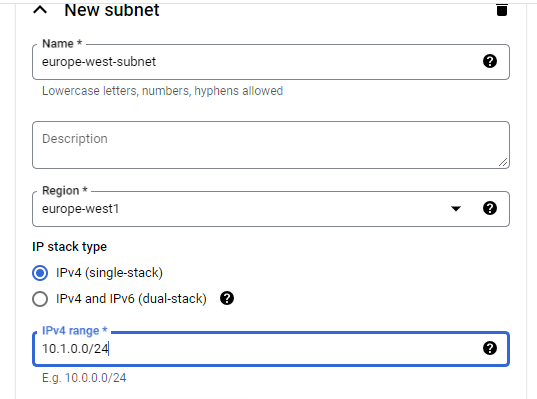Open help icon for the Region field
537x399 pixels.
point(490,208)
